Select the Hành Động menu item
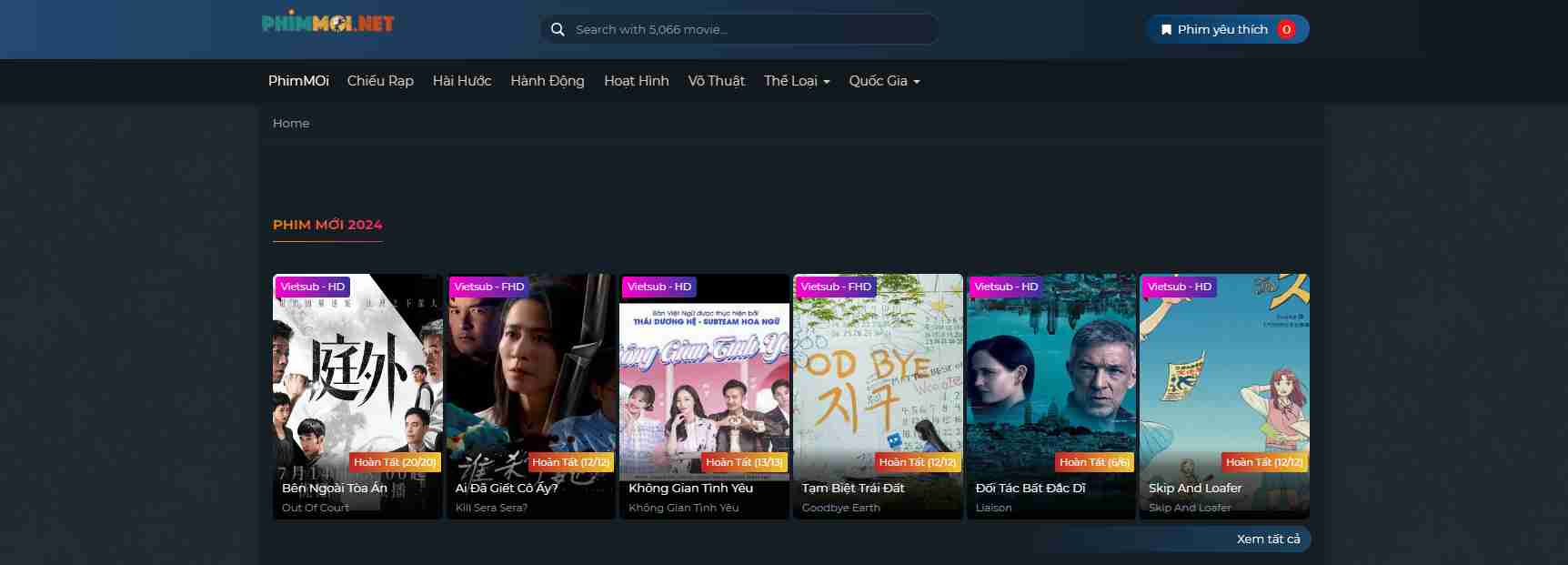The image size is (1568, 565). pos(548,81)
